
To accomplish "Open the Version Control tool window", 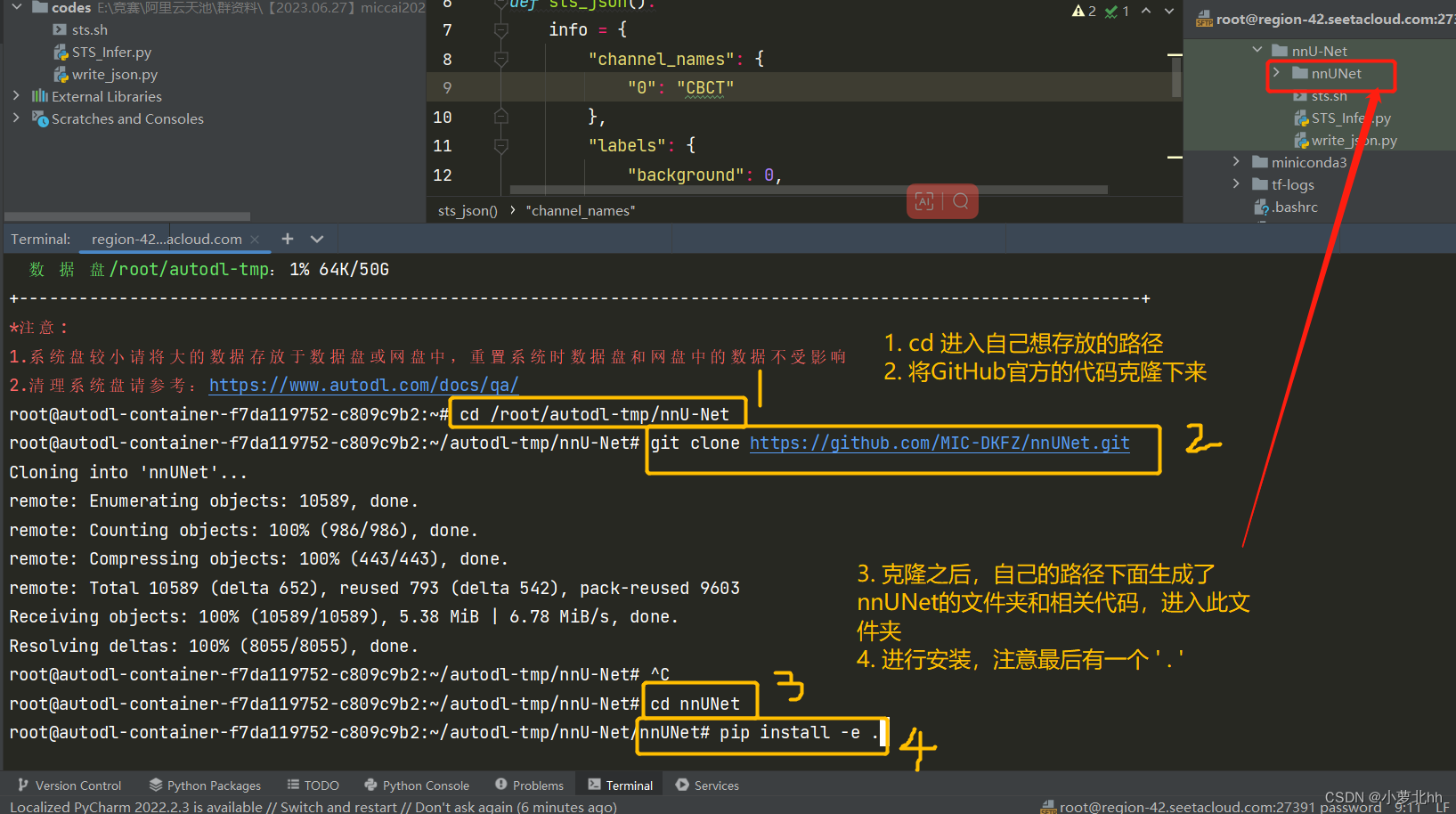I will (x=69, y=786).
